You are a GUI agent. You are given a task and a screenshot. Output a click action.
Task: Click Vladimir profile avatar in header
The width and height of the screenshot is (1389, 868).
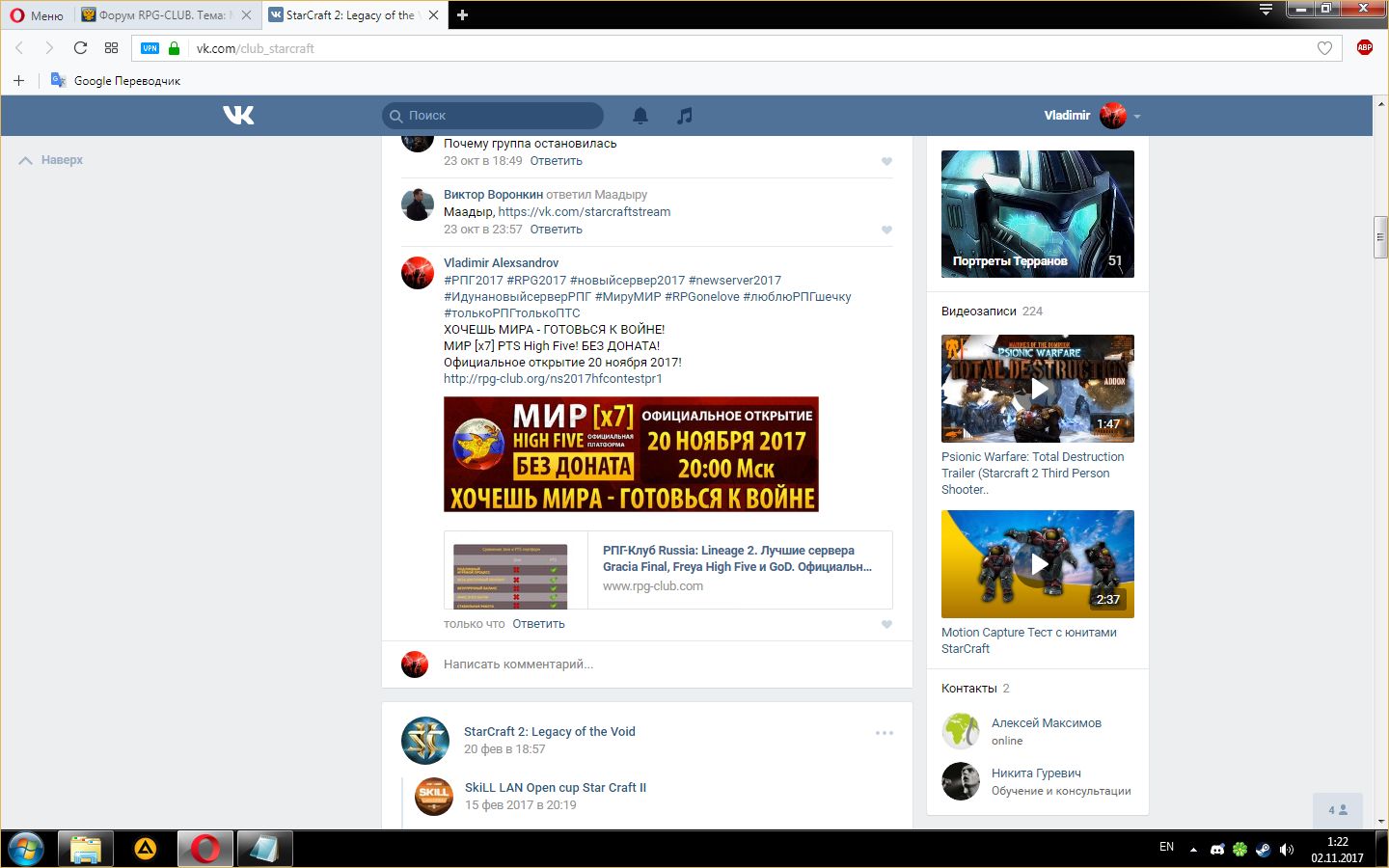tap(1113, 116)
